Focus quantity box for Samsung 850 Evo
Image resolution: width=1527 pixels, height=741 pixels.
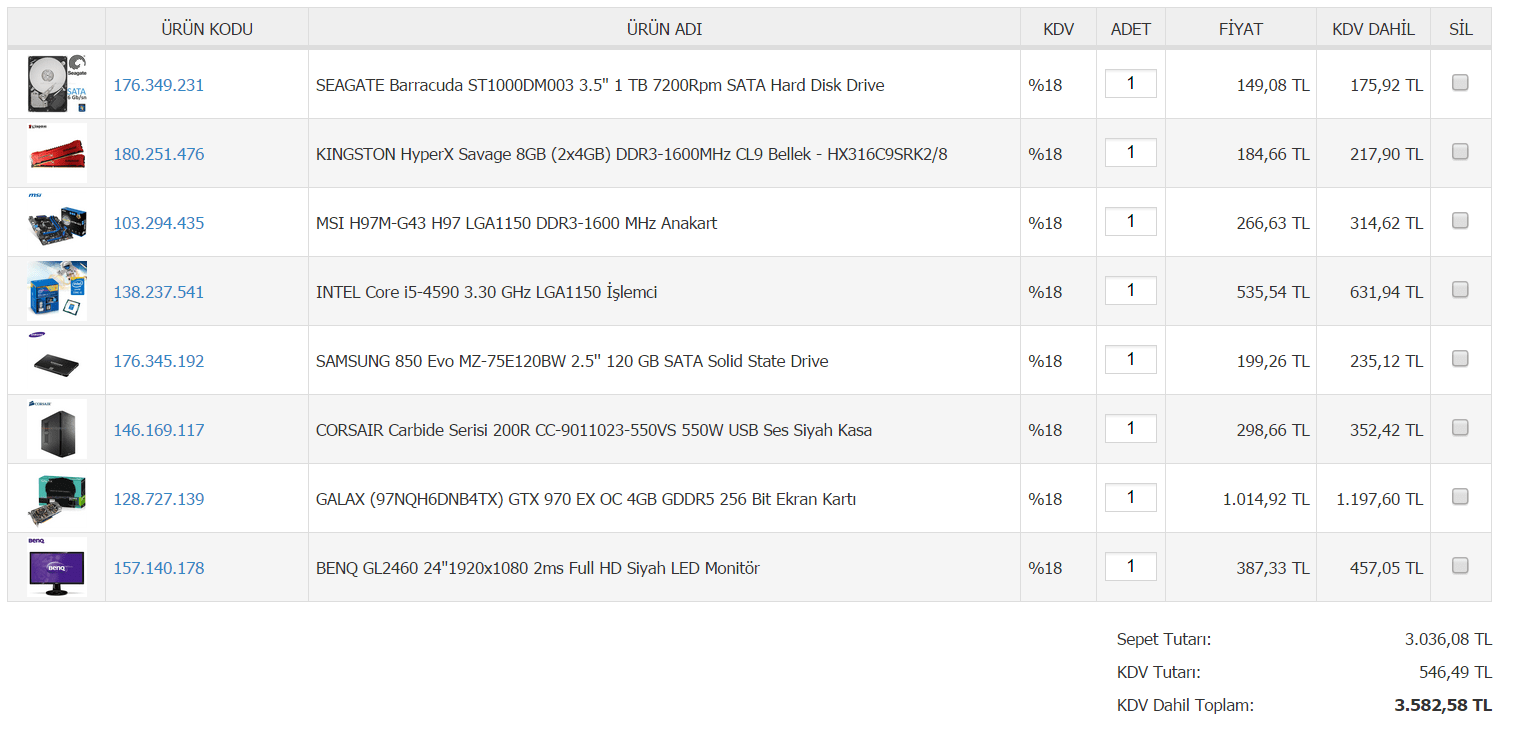tap(1131, 360)
